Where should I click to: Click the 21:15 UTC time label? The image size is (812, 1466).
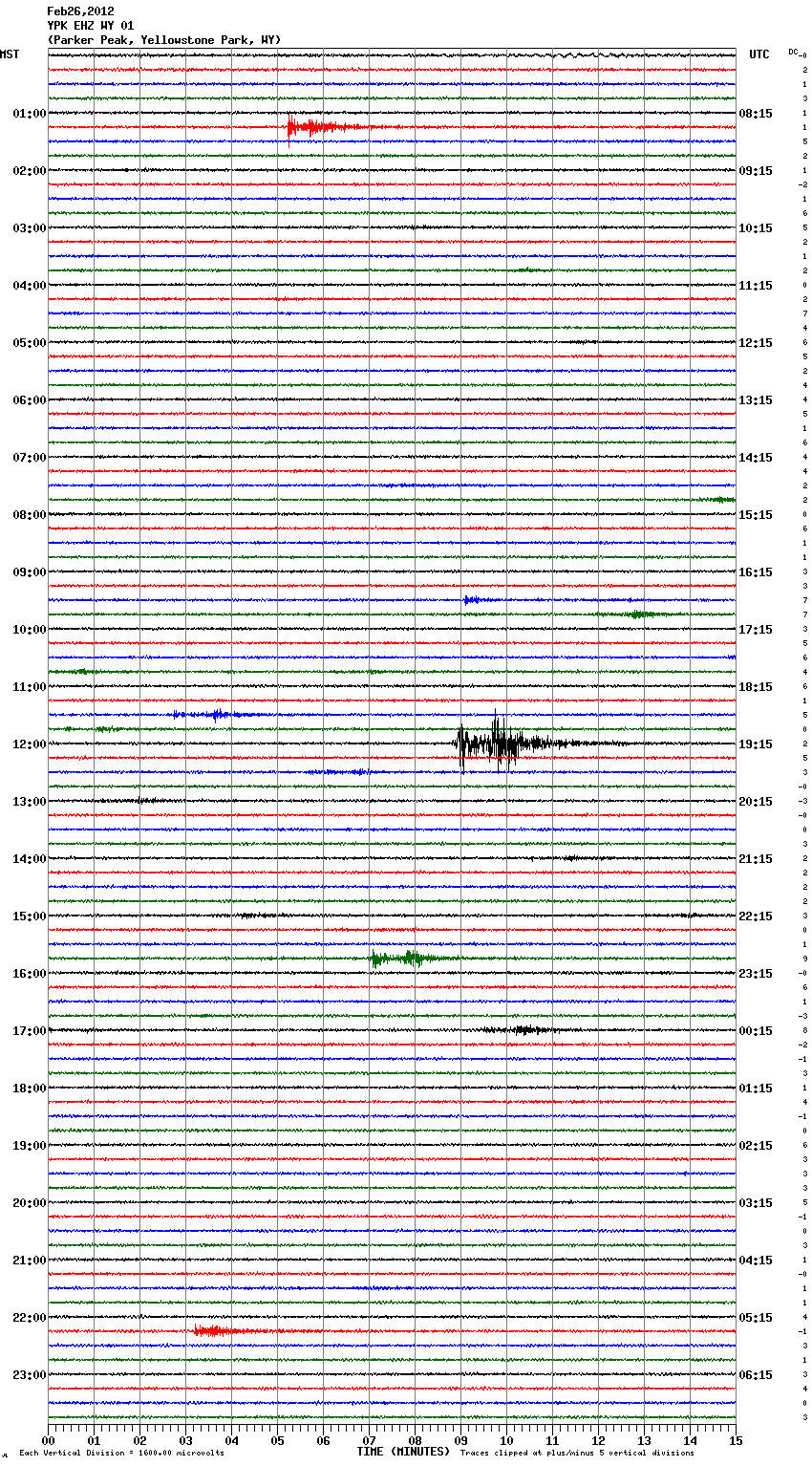(x=756, y=859)
